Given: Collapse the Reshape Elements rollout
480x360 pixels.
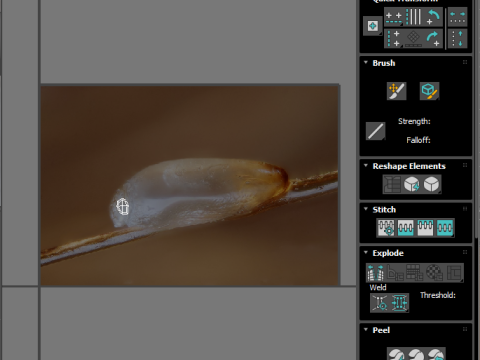Looking at the screenshot, I should pyautogui.click(x=366, y=166).
